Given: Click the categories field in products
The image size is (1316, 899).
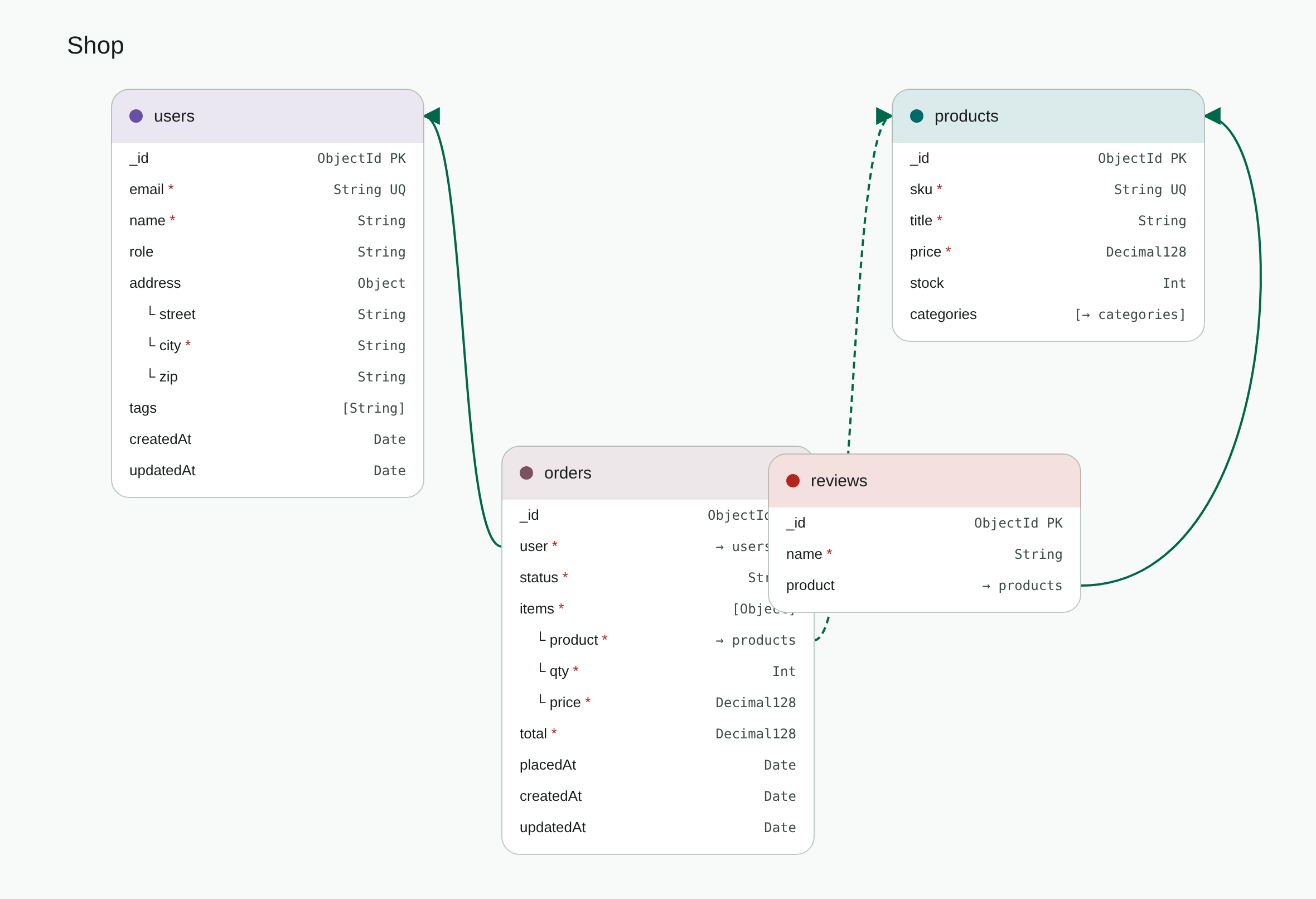Looking at the screenshot, I should [x=1048, y=314].
